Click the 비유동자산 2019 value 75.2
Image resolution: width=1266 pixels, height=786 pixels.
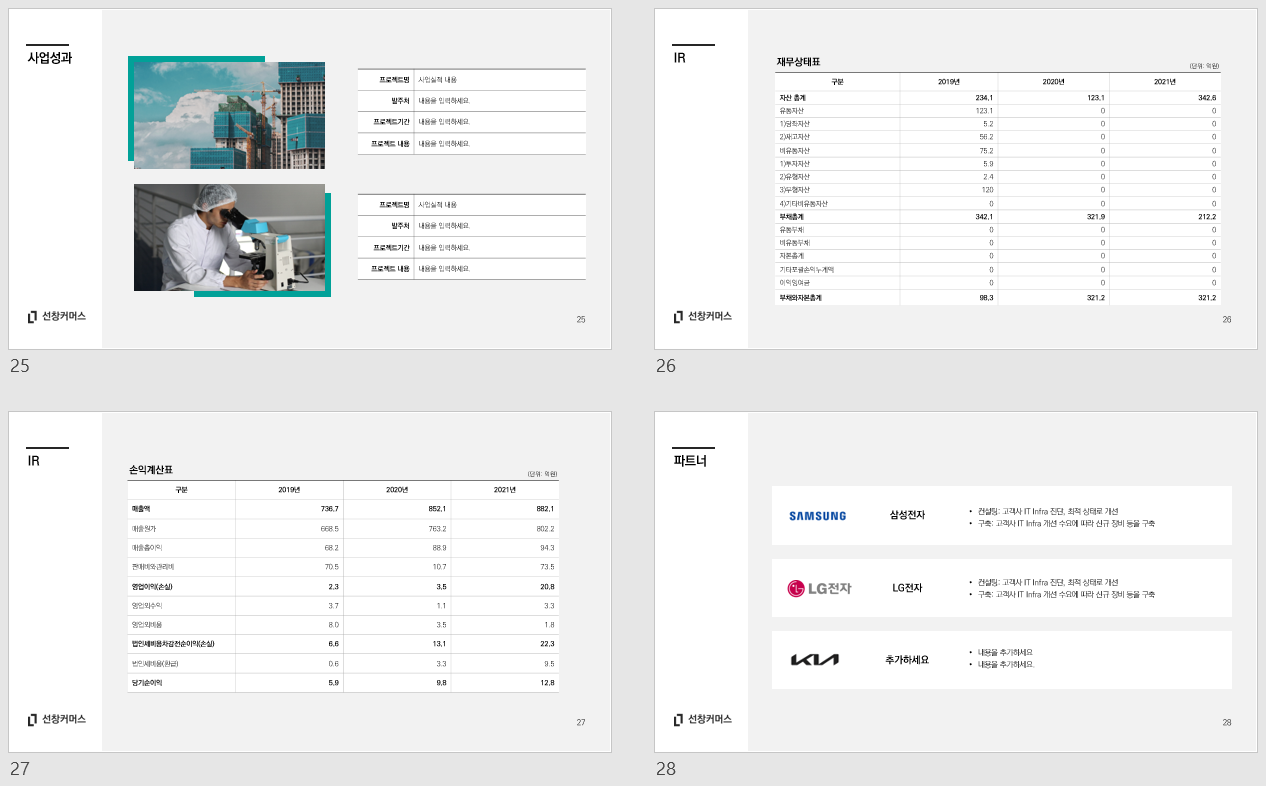[x=986, y=150]
